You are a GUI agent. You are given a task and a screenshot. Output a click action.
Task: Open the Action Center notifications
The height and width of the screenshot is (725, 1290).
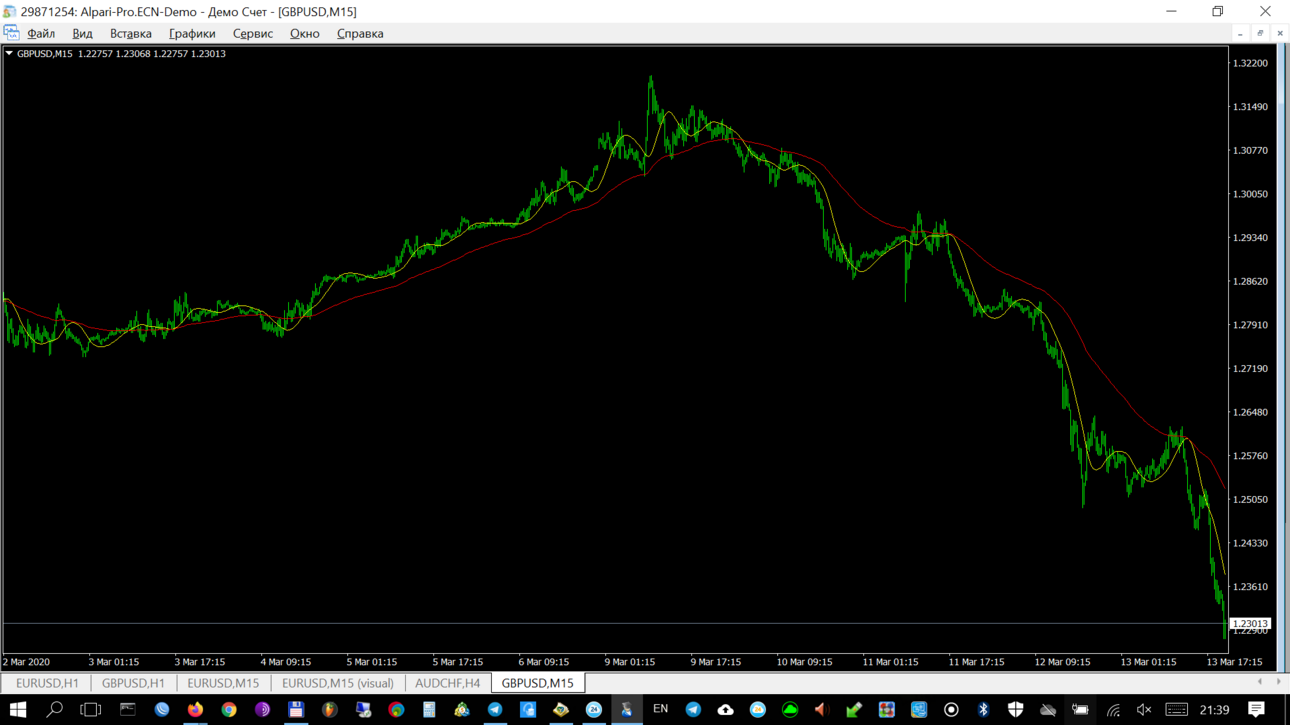click(x=1257, y=710)
